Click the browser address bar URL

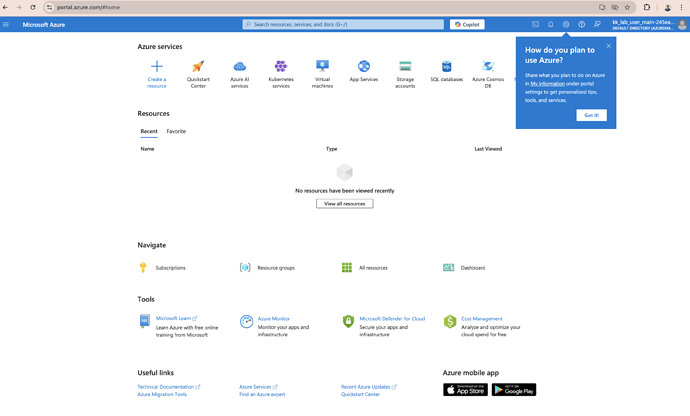[88, 7]
